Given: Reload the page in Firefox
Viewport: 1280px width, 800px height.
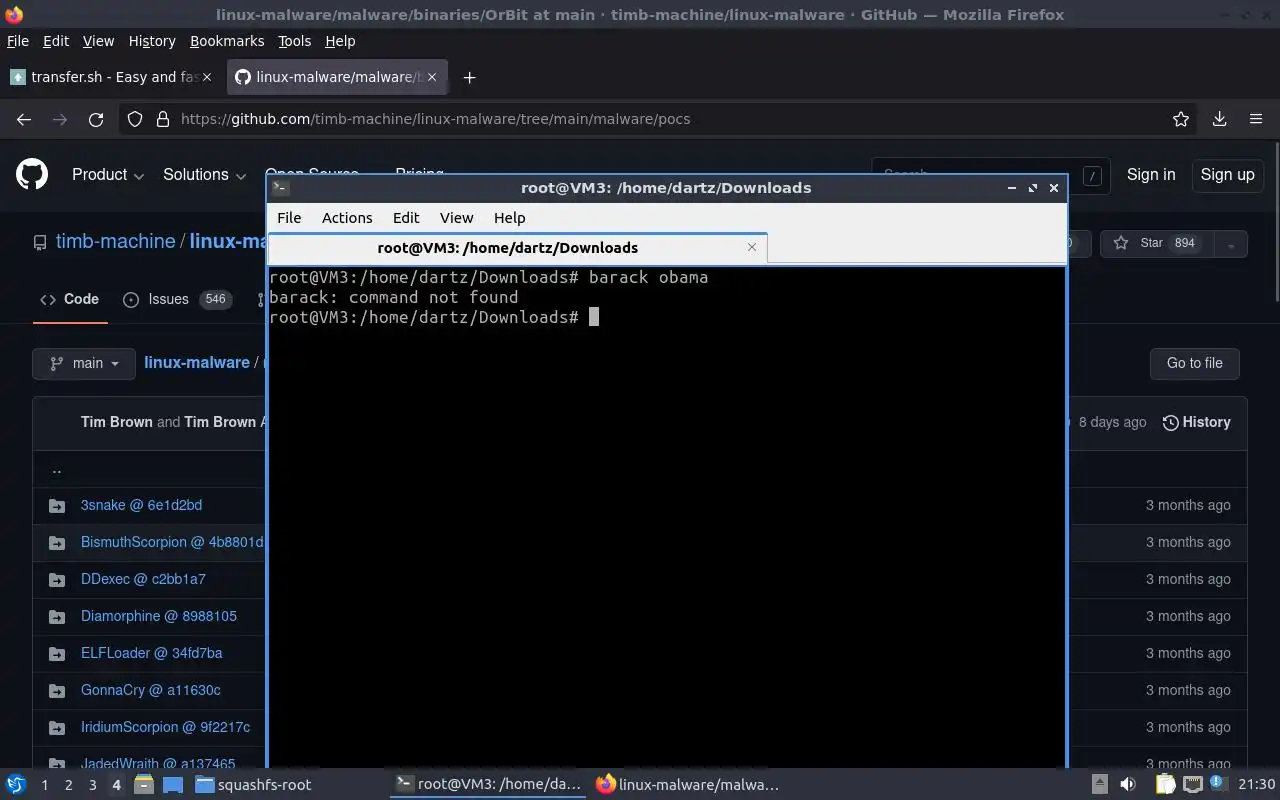Looking at the screenshot, I should point(96,119).
